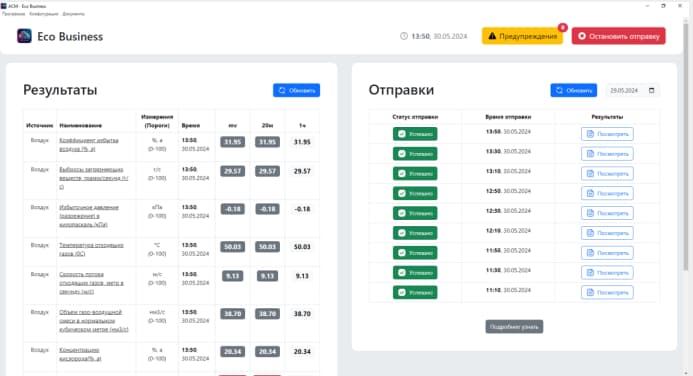
Task: Open the Коэффициент избытка воздуха link
Action: (89, 144)
